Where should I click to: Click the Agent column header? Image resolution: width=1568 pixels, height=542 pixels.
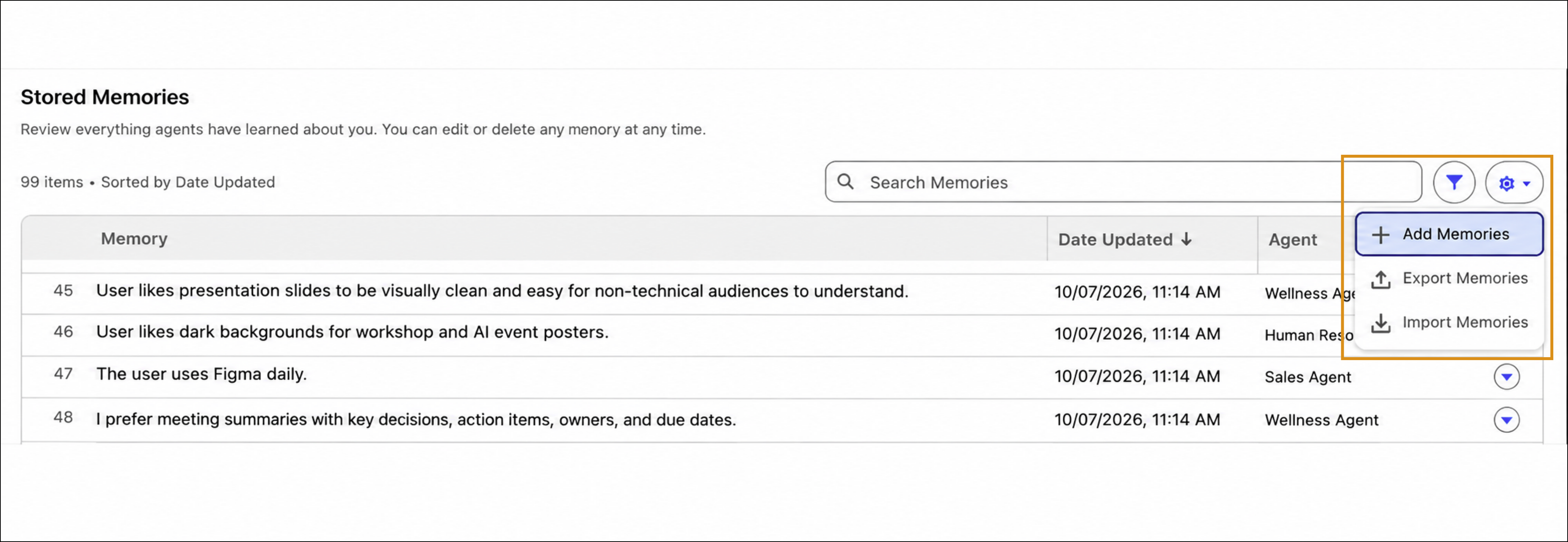click(1292, 240)
